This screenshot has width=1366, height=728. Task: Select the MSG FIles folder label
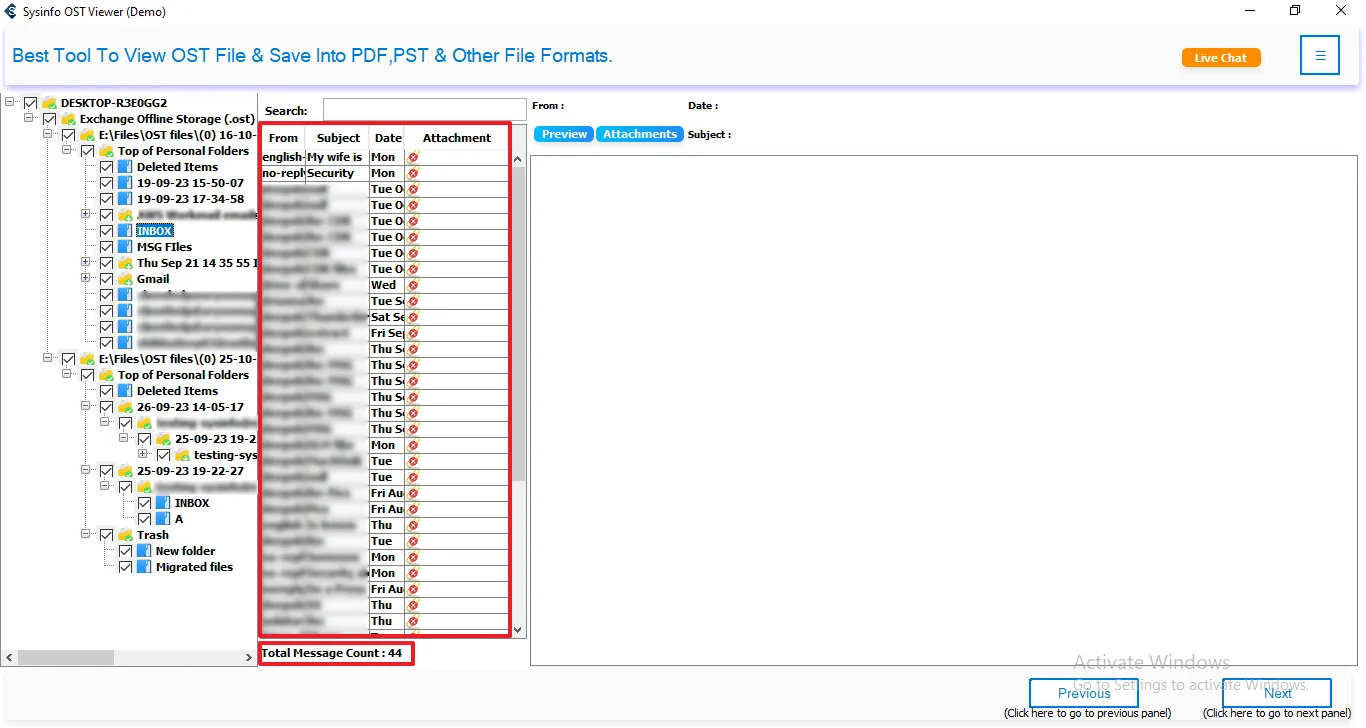164,247
